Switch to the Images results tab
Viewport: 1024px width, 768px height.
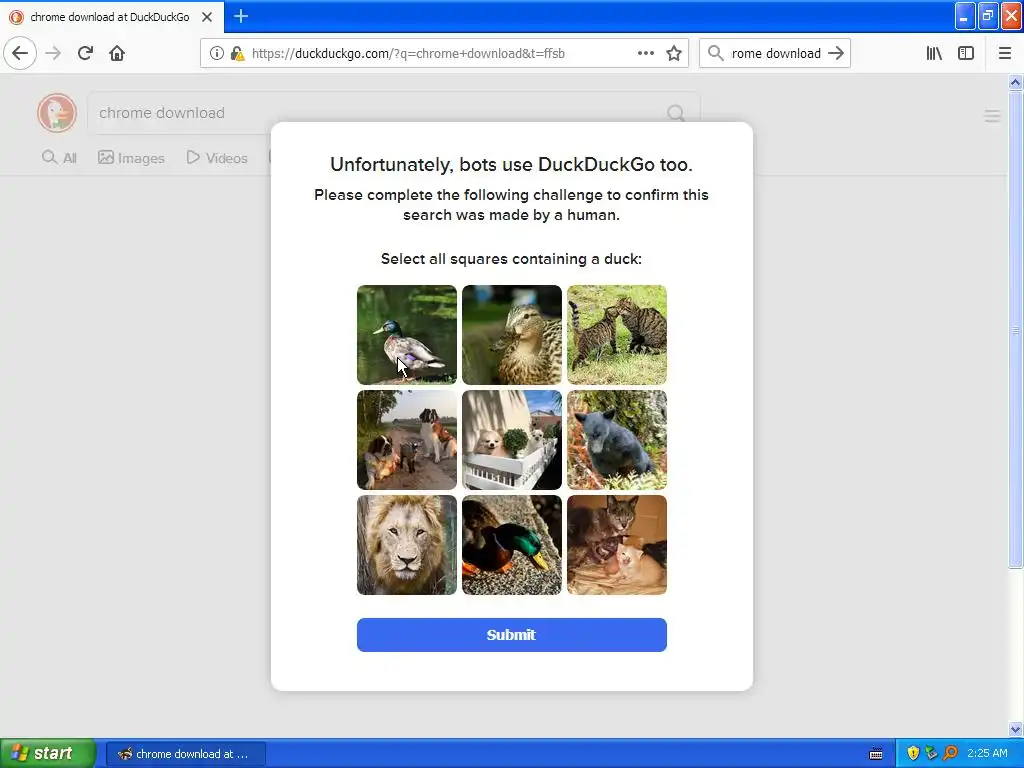(x=131, y=157)
